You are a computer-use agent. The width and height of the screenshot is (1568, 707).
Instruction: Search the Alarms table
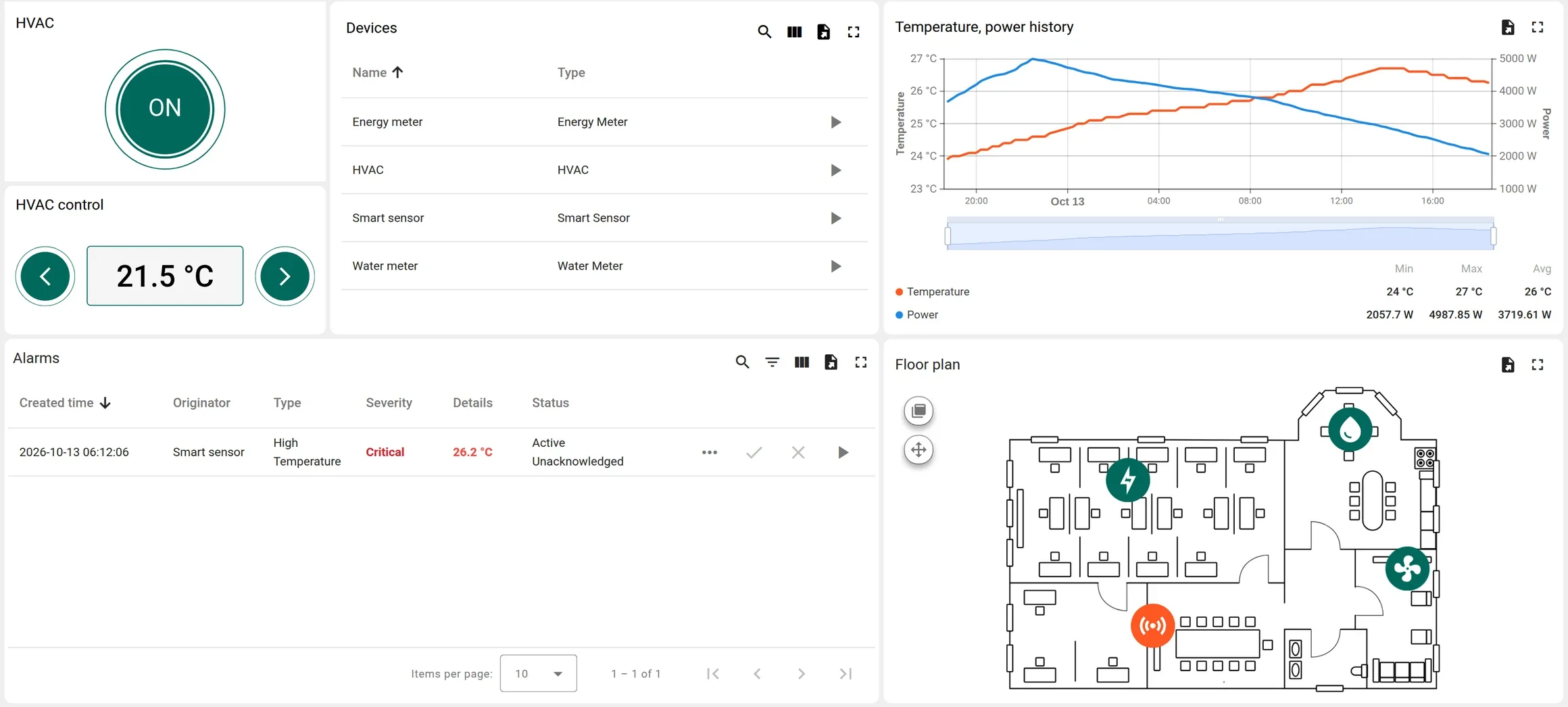click(742, 362)
